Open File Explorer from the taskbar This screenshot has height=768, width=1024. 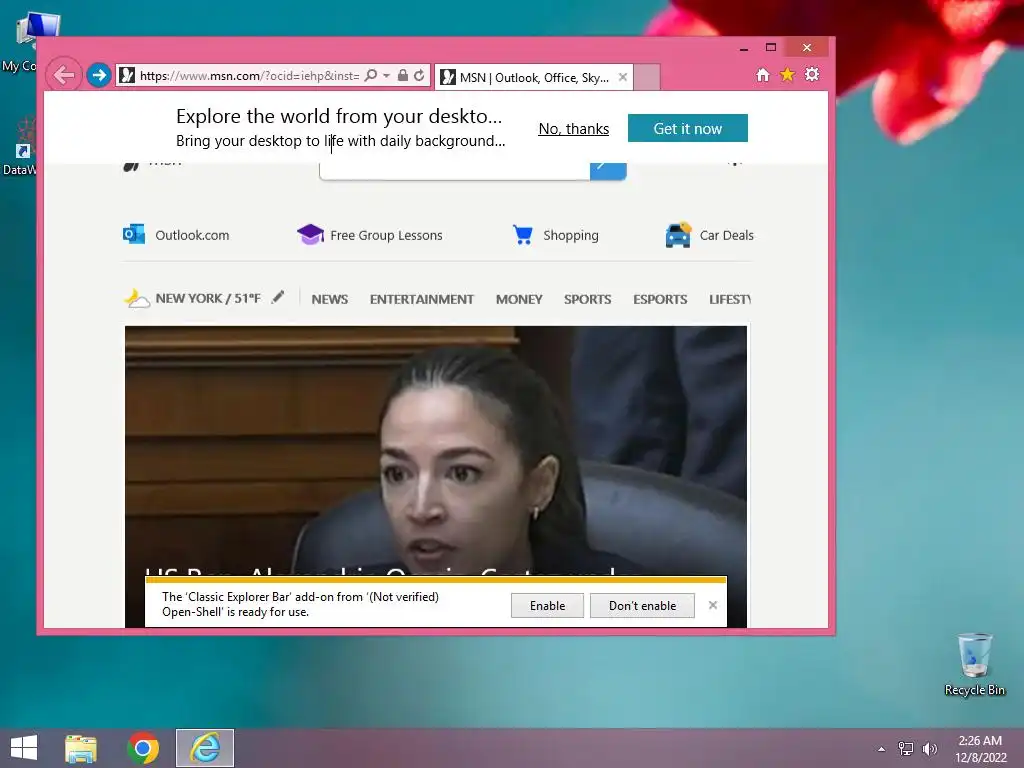pyautogui.click(x=81, y=748)
